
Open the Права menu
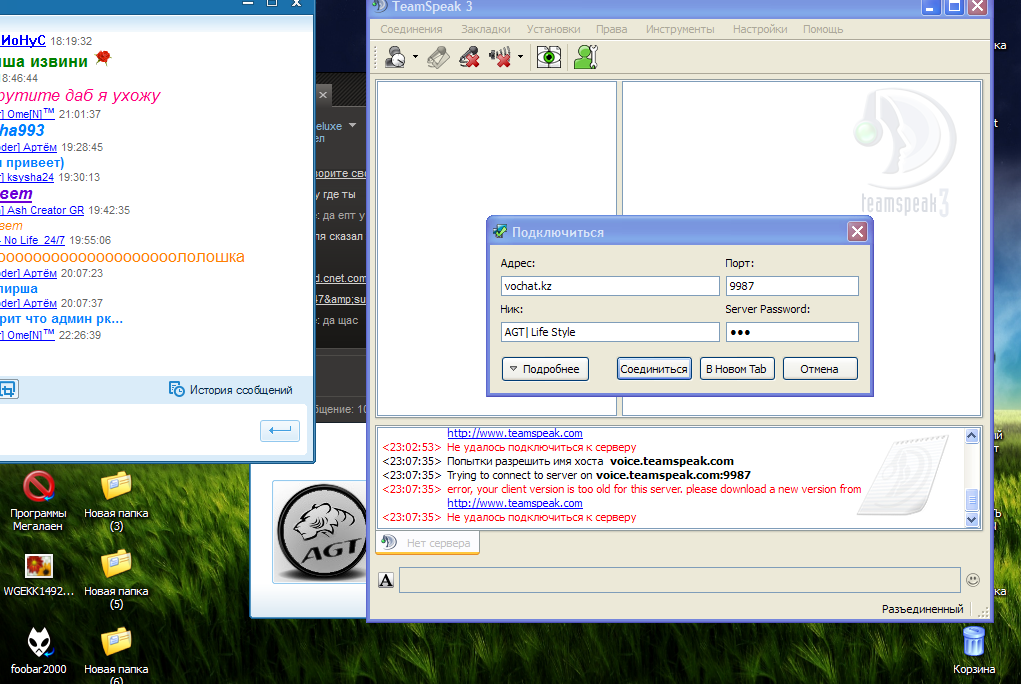coord(611,29)
